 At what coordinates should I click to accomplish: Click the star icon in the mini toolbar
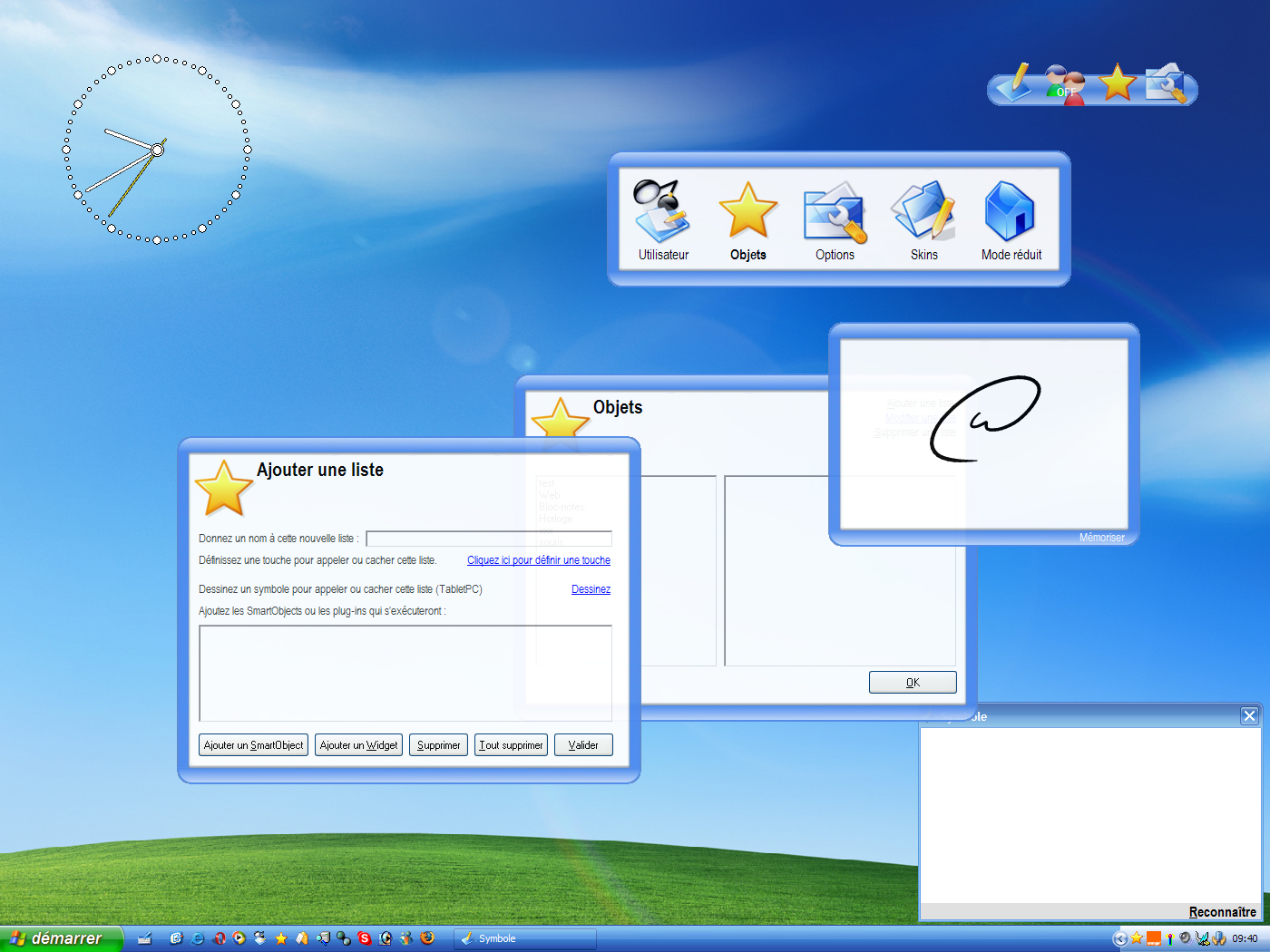point(1118,83)
